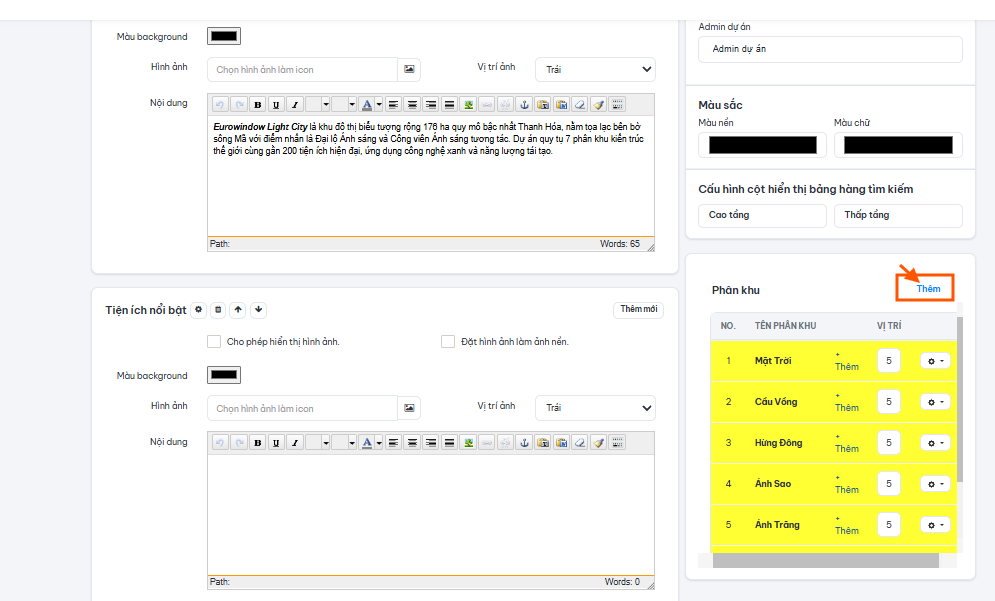Open the lower Vị trí ảnh dropdown
The height and width of the screenshot is (601, 995).
tap(595, 408)
